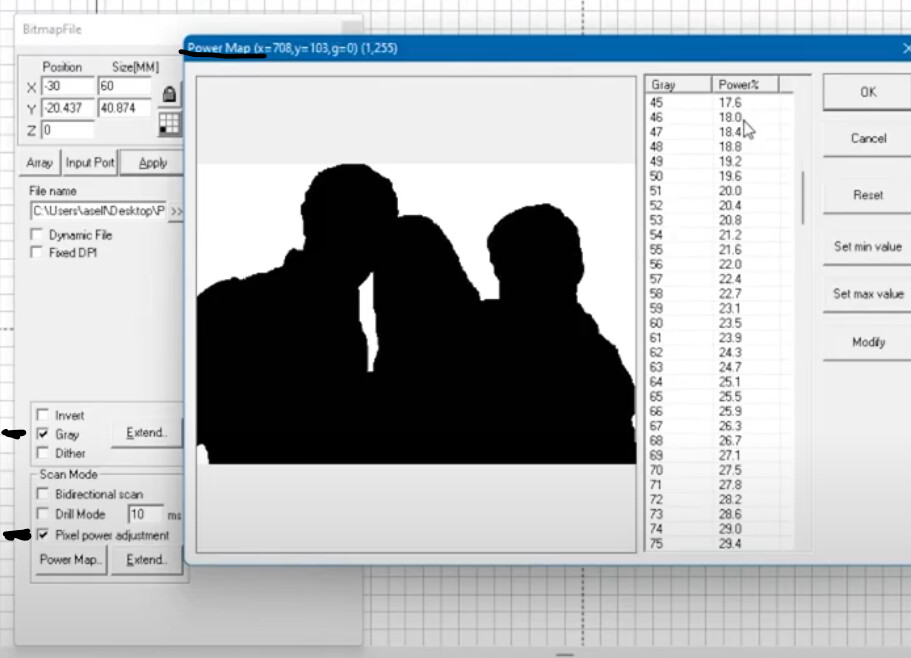Click the >> browse file button
This screenshot has width=911, height=658.
(176, 211)
